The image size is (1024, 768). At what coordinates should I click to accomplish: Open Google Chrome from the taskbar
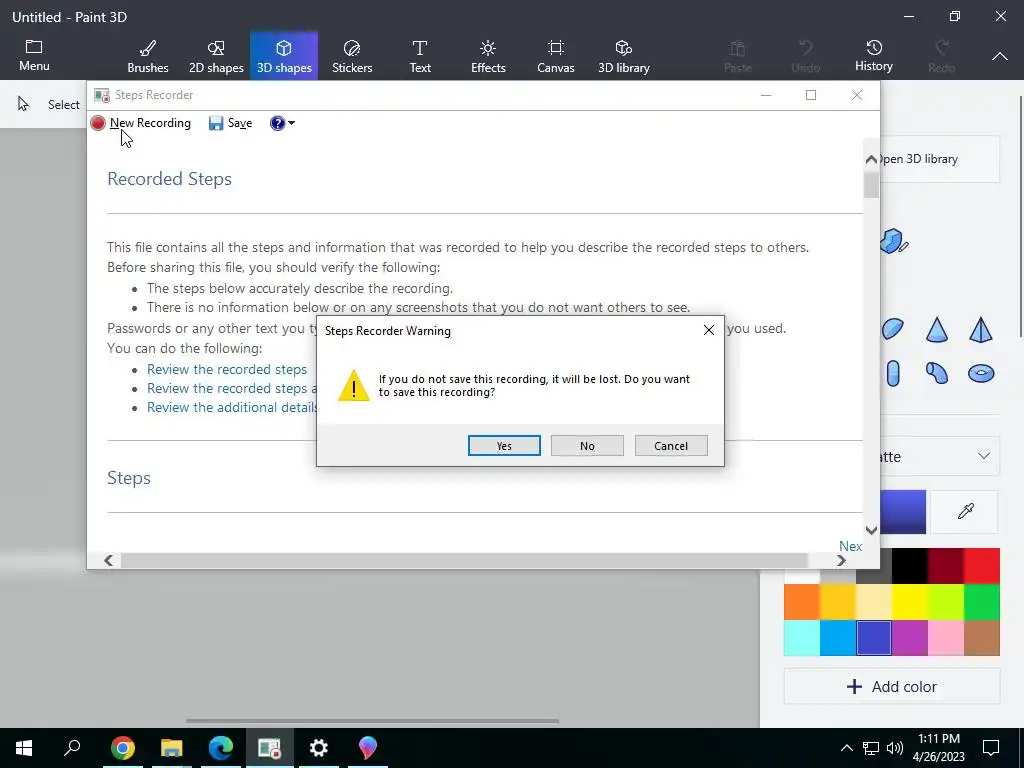tap(123, 748)
